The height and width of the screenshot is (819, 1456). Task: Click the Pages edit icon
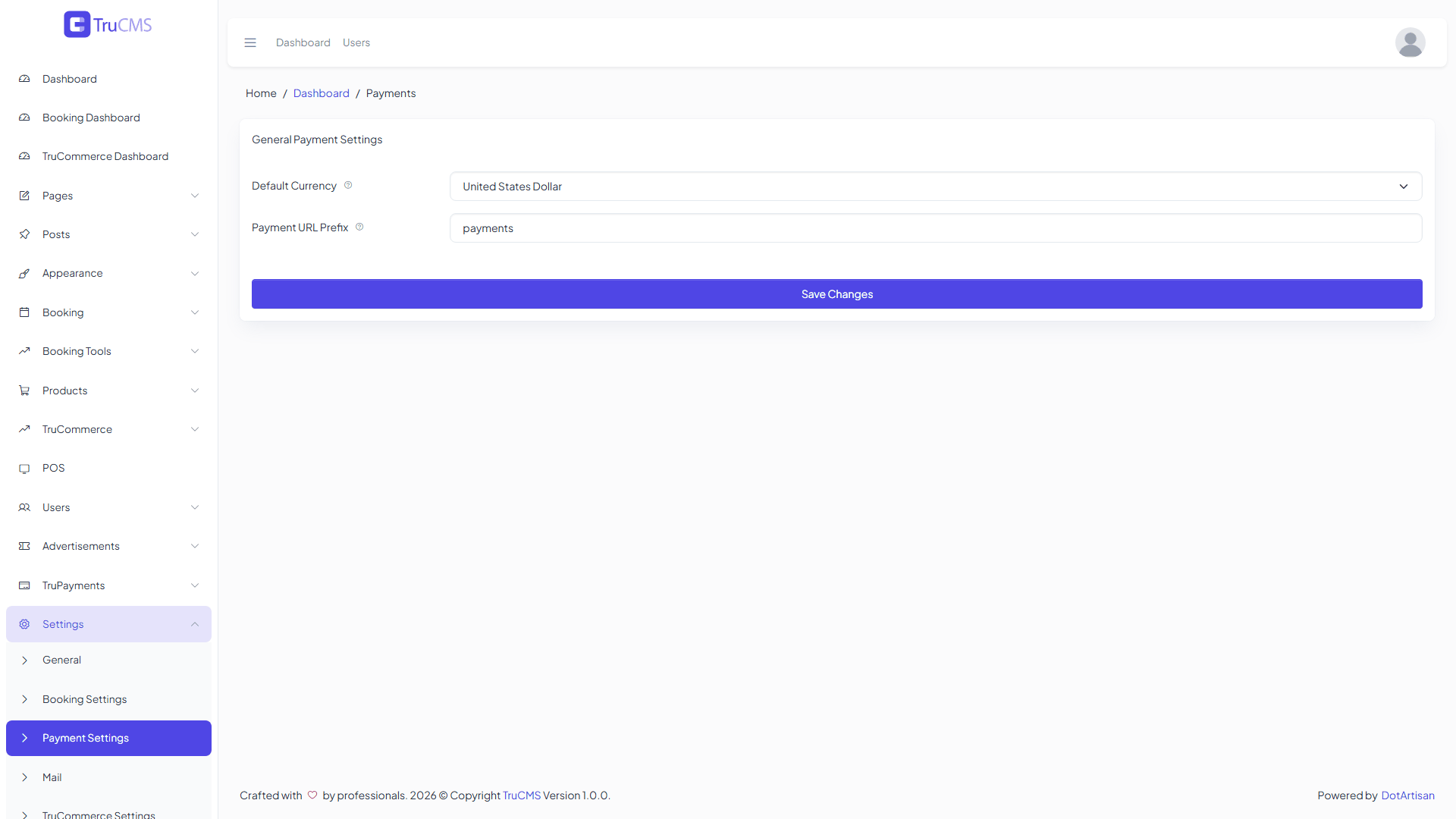pos(24,196)
